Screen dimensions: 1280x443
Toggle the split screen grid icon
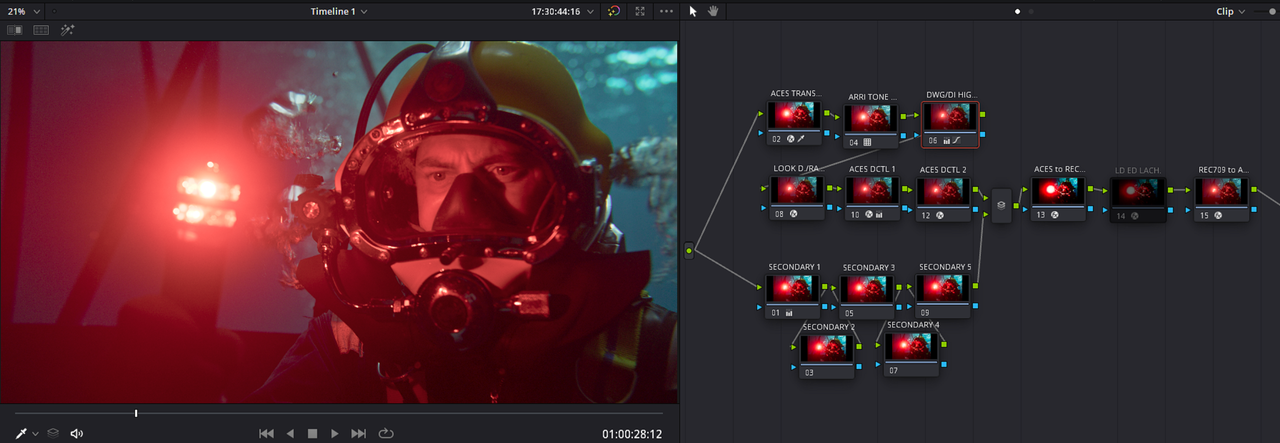(41, 30)
